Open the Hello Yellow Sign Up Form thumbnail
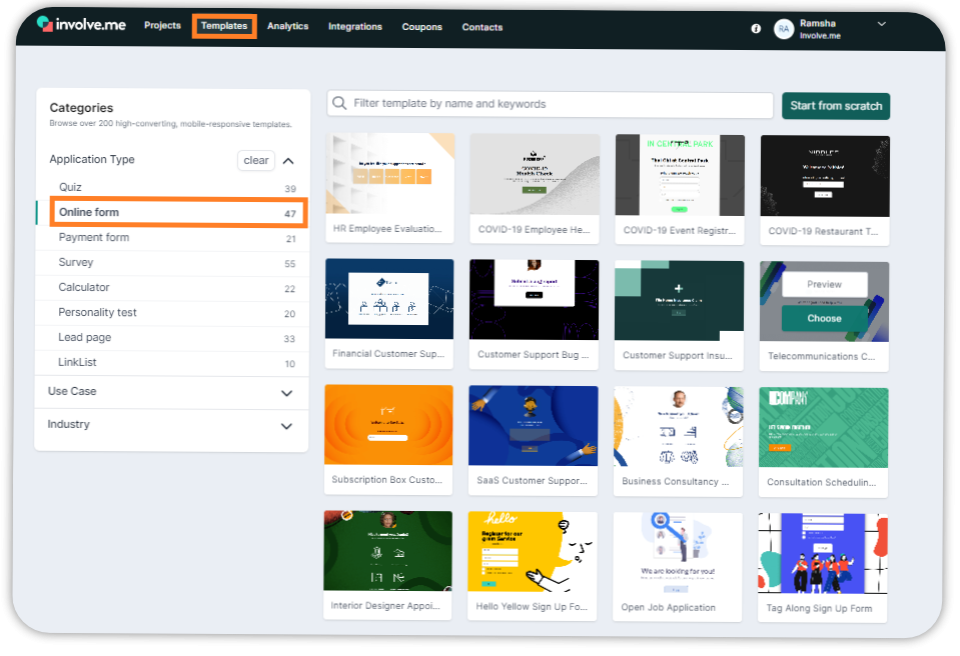The height and width of the screenshot is (656, 960). (x=532, y=550)
